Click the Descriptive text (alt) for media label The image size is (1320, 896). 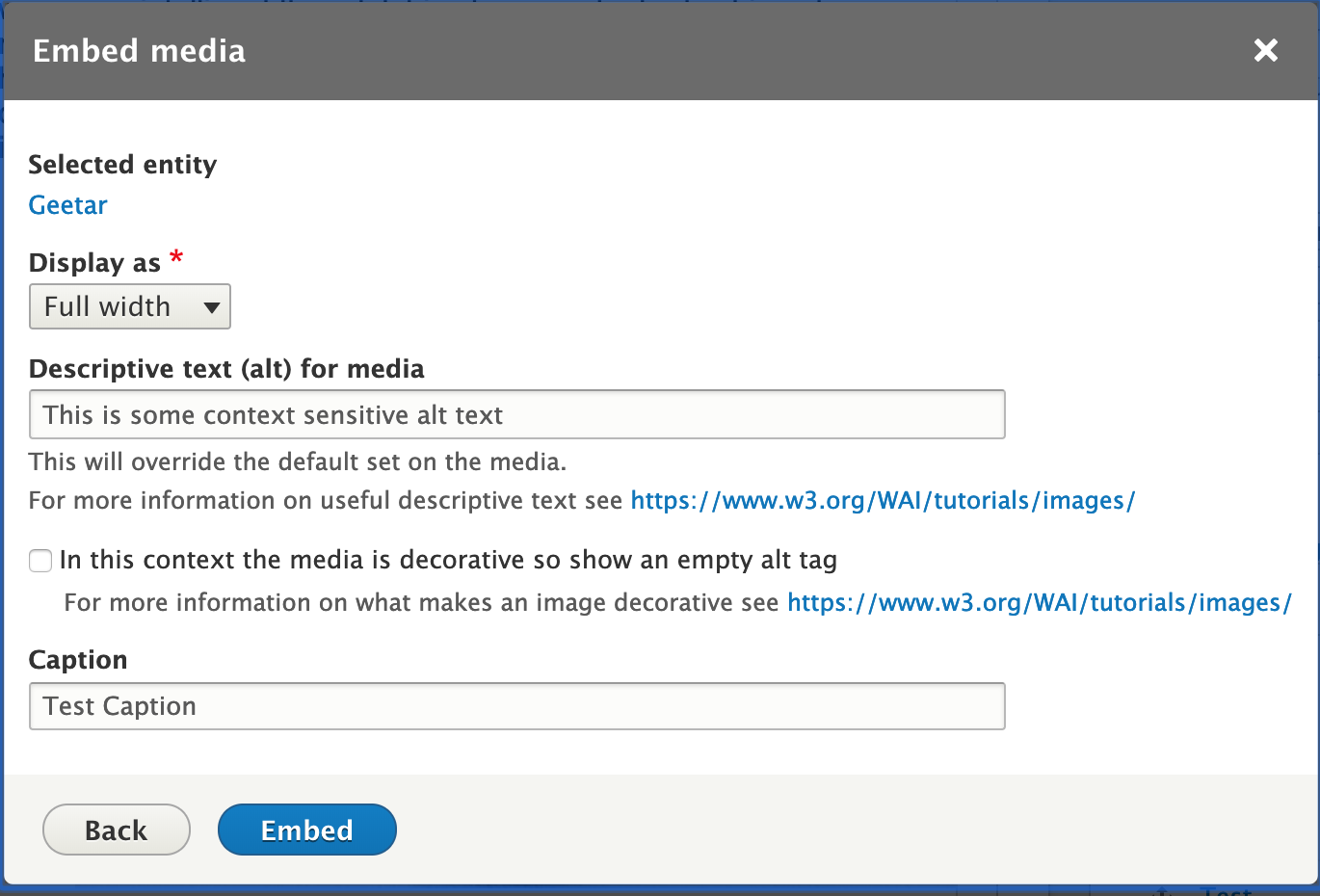(226, 369)
